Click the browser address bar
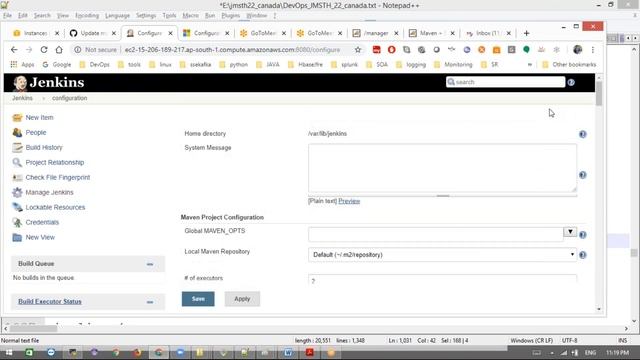This screenshot has width=640, height=360. coord(232,50)
